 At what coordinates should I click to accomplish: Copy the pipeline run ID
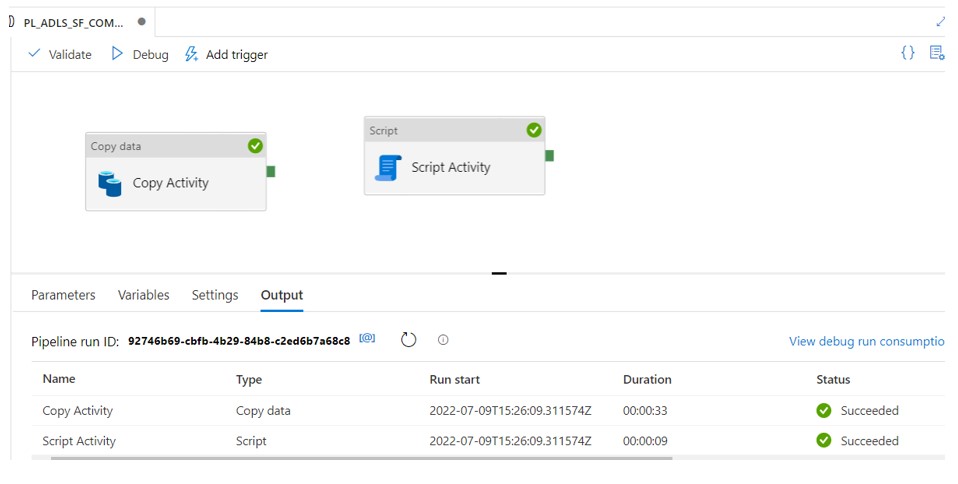367,339
